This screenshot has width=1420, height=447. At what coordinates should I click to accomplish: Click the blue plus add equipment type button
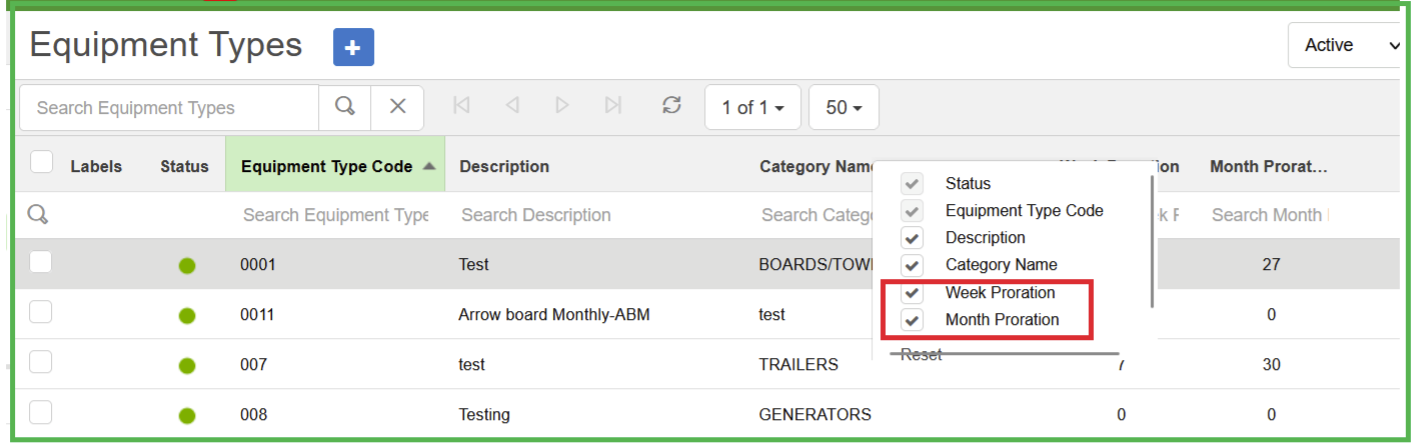[353, 47]
